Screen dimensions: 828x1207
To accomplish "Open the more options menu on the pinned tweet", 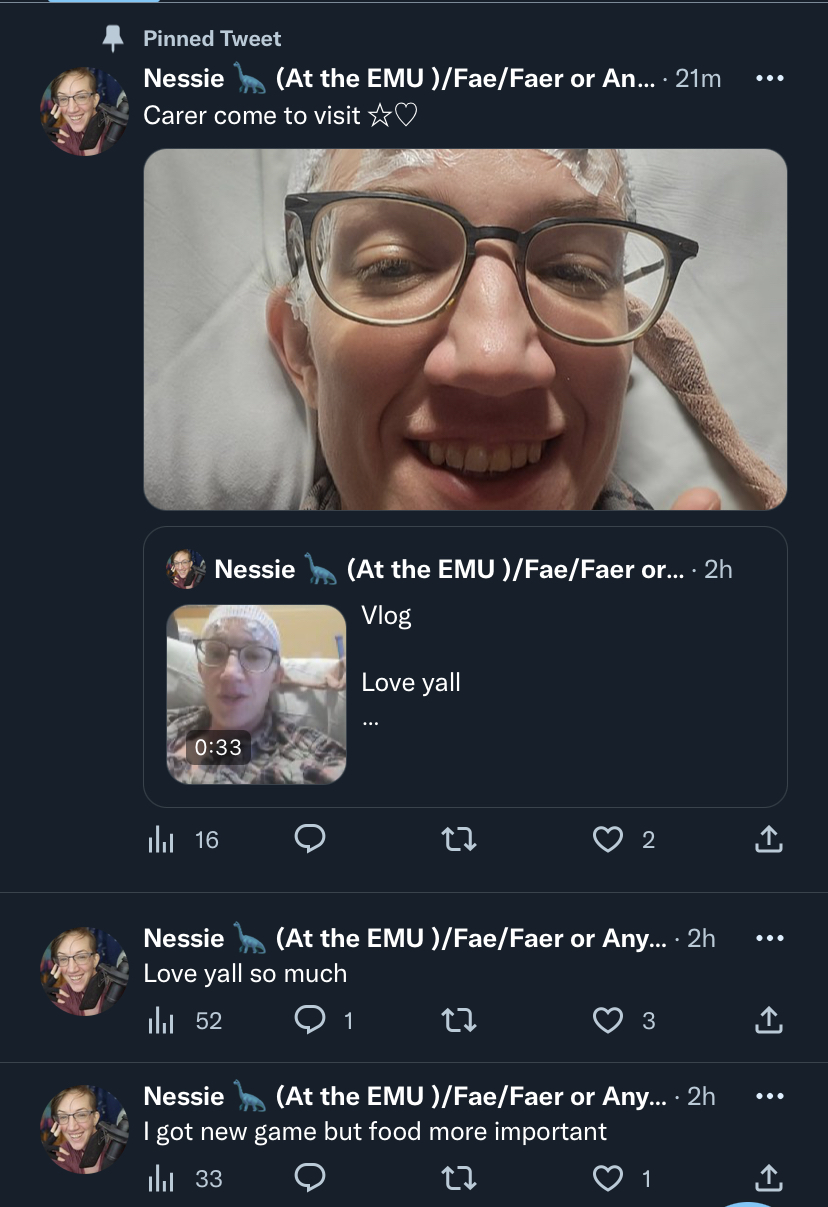I will (768, 78).
